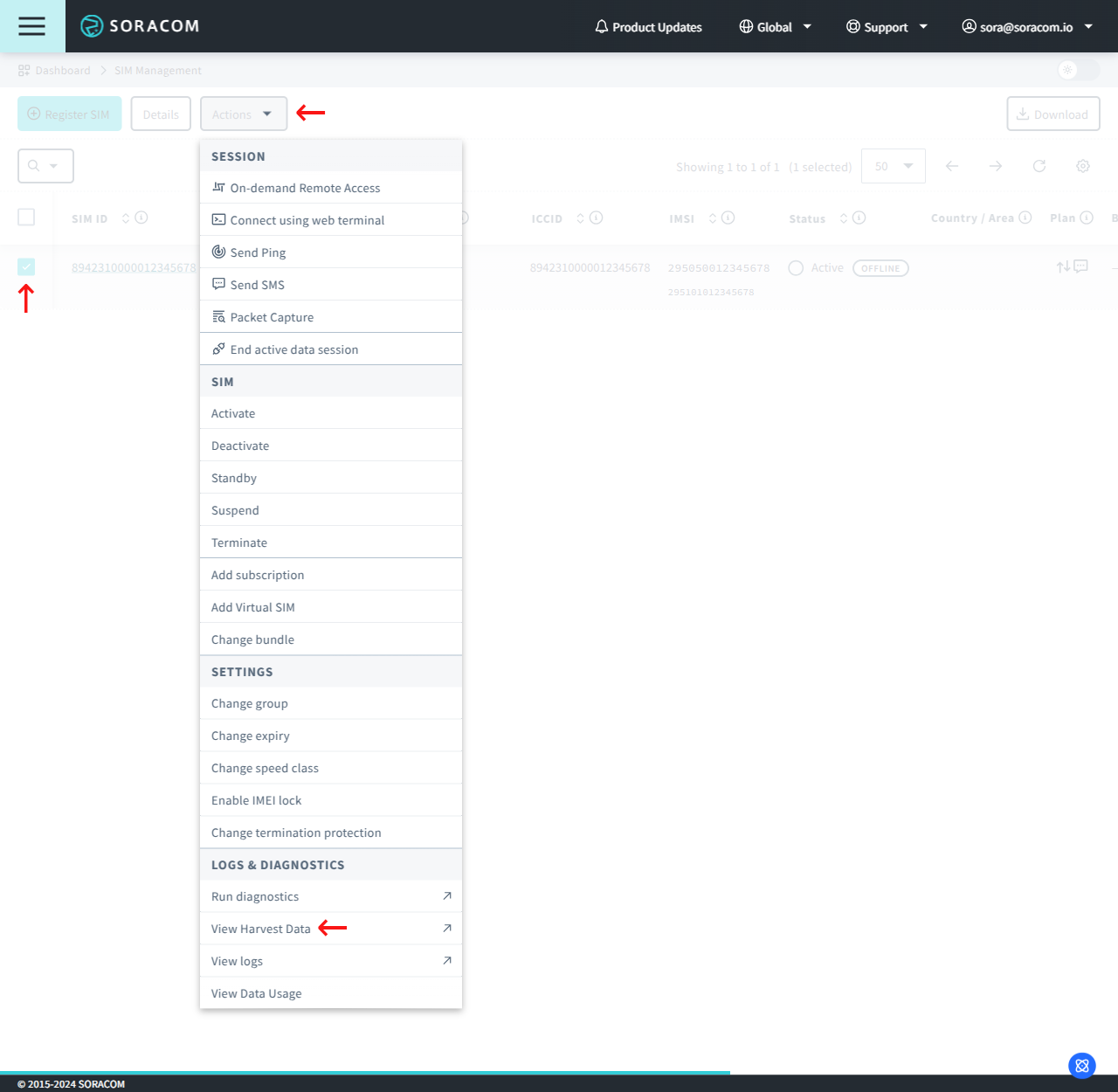Viewport: 1118px width, 1092px height.
Task: Tick the select-all header checkbox
Action: click(x=26, y=218)
